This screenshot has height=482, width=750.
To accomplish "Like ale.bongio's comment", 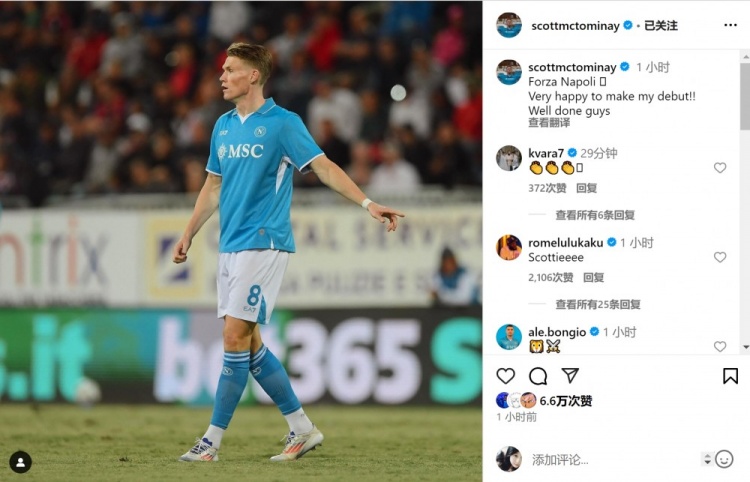I will (x=720, y=347).
